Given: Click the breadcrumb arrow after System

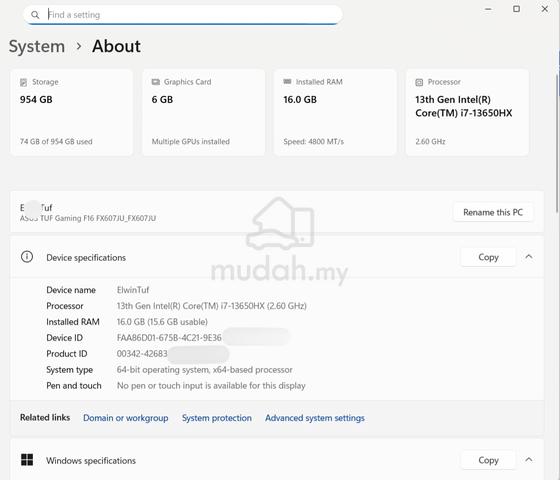Looking at the screenshot, I should (x=79, y=46).
